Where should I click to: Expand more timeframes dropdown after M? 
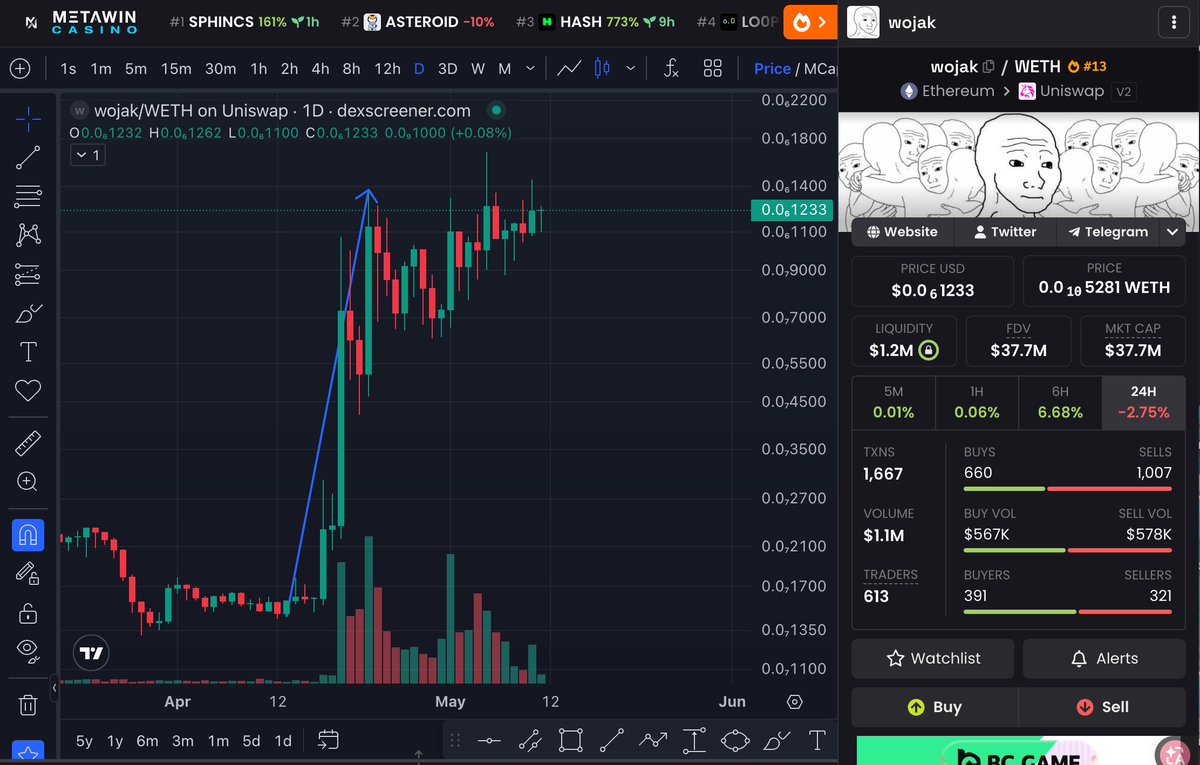tap(531, 68)
